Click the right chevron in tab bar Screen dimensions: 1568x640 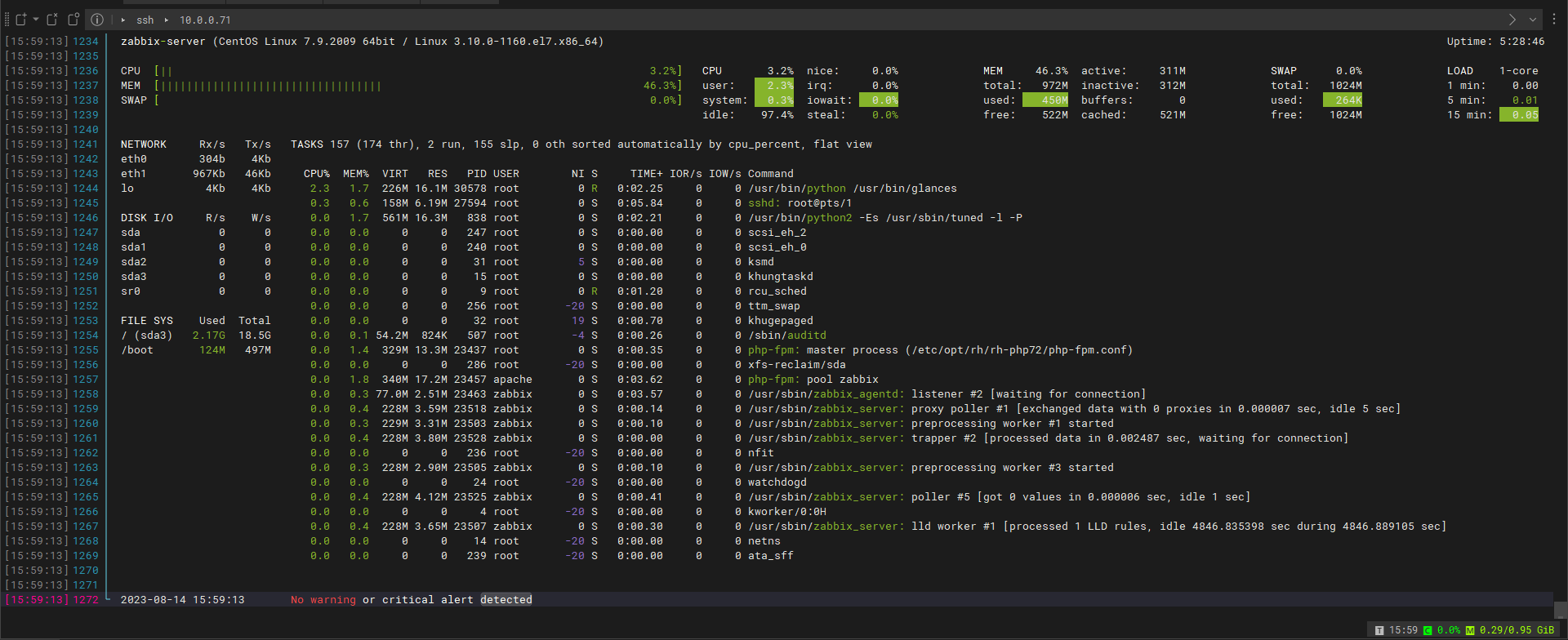(x=1512, y=20)
